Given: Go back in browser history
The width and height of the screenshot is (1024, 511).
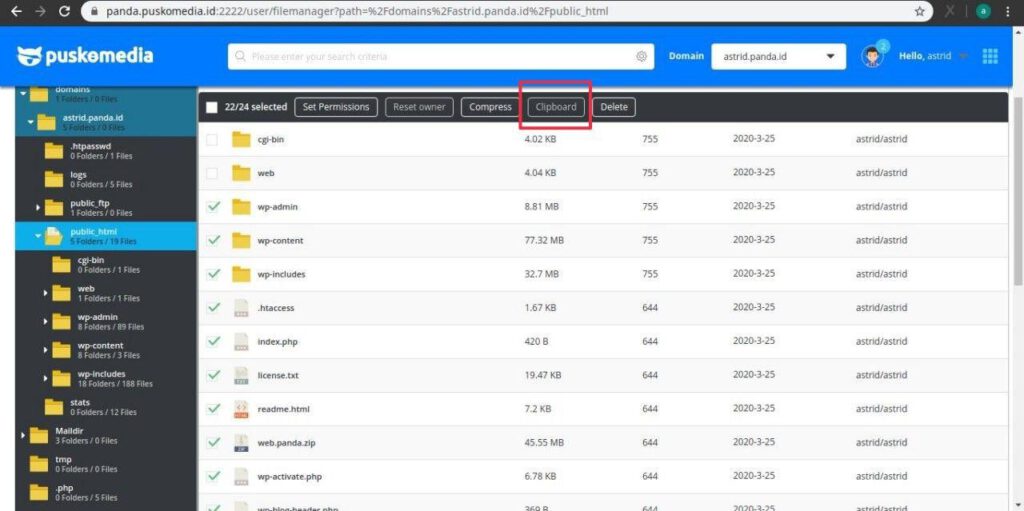Looking at the screenshot, I should coord(16,11).
